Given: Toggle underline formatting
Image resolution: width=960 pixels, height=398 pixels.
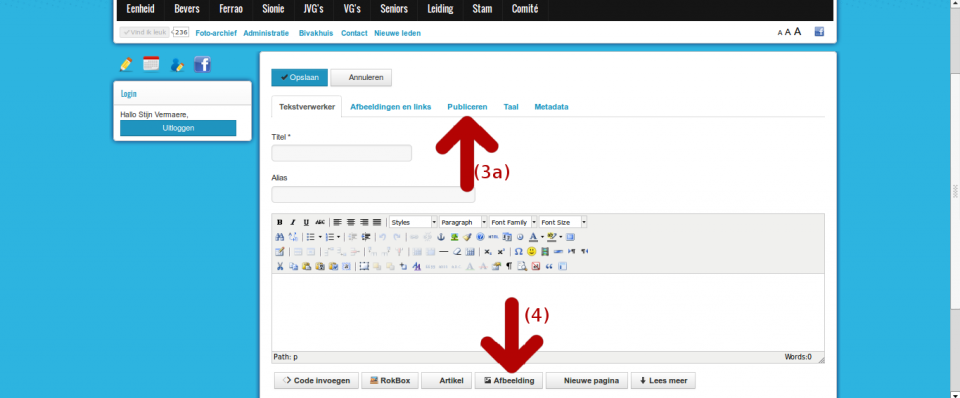Looking at the screenshot, I should pyautogui.click(x=306, y=222).
